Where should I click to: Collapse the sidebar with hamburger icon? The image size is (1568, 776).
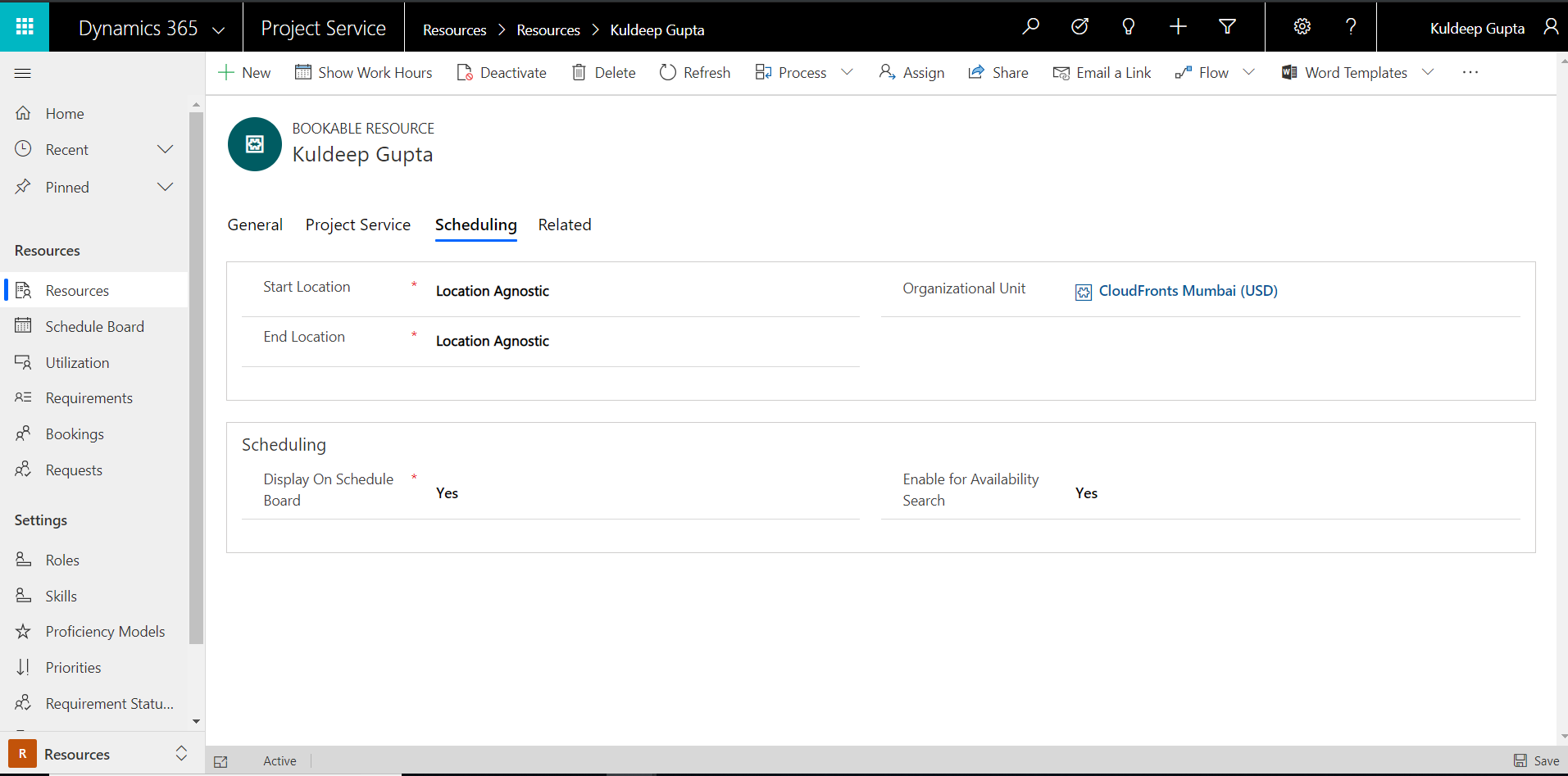click(23, 73)
